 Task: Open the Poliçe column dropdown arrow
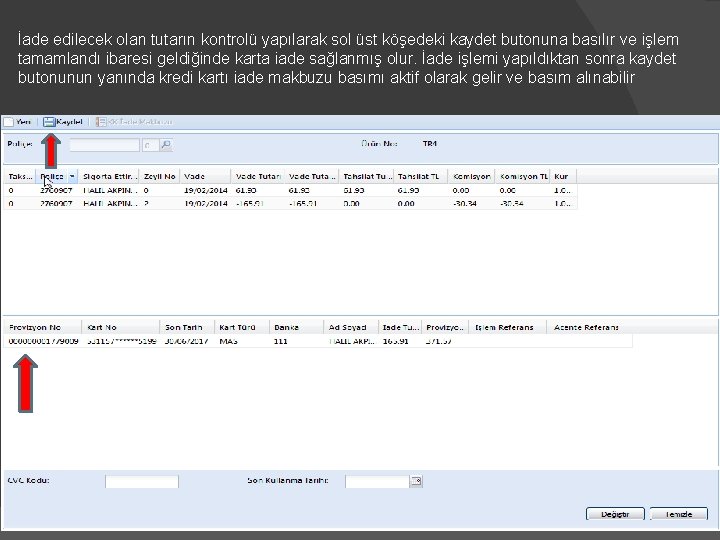click(x=72, y=176)
